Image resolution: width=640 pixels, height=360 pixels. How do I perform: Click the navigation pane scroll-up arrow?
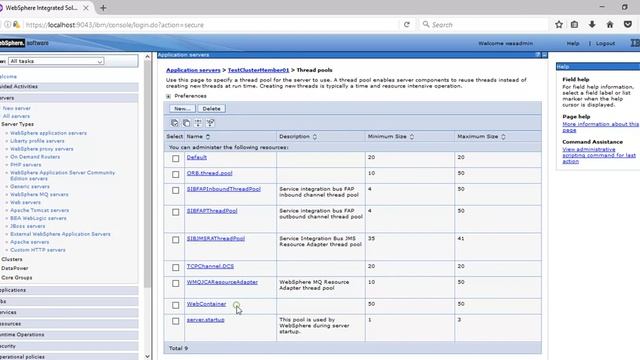tap(148, 56)
